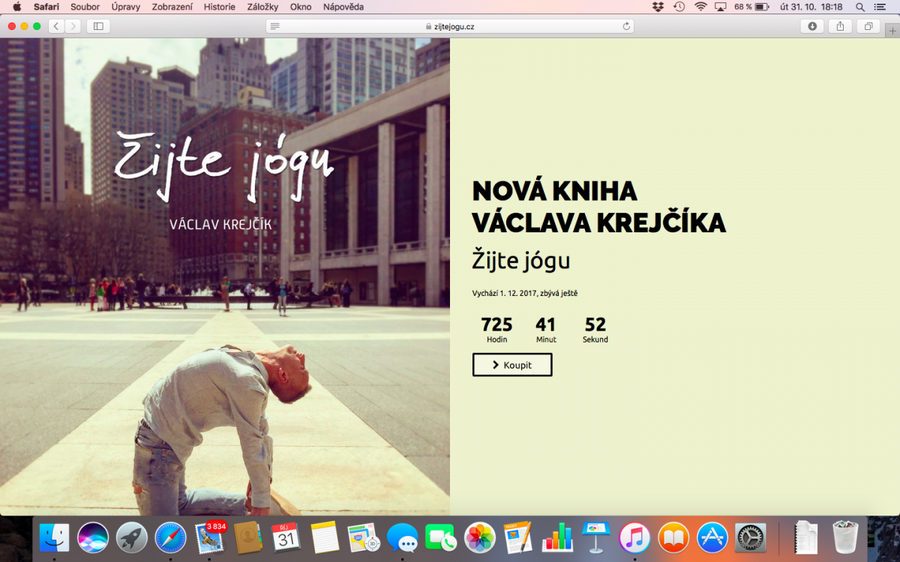Viewport: 900px width, 562px height.
Task: Open Launchpad from the Dock
Action: [x=131, y=538]
